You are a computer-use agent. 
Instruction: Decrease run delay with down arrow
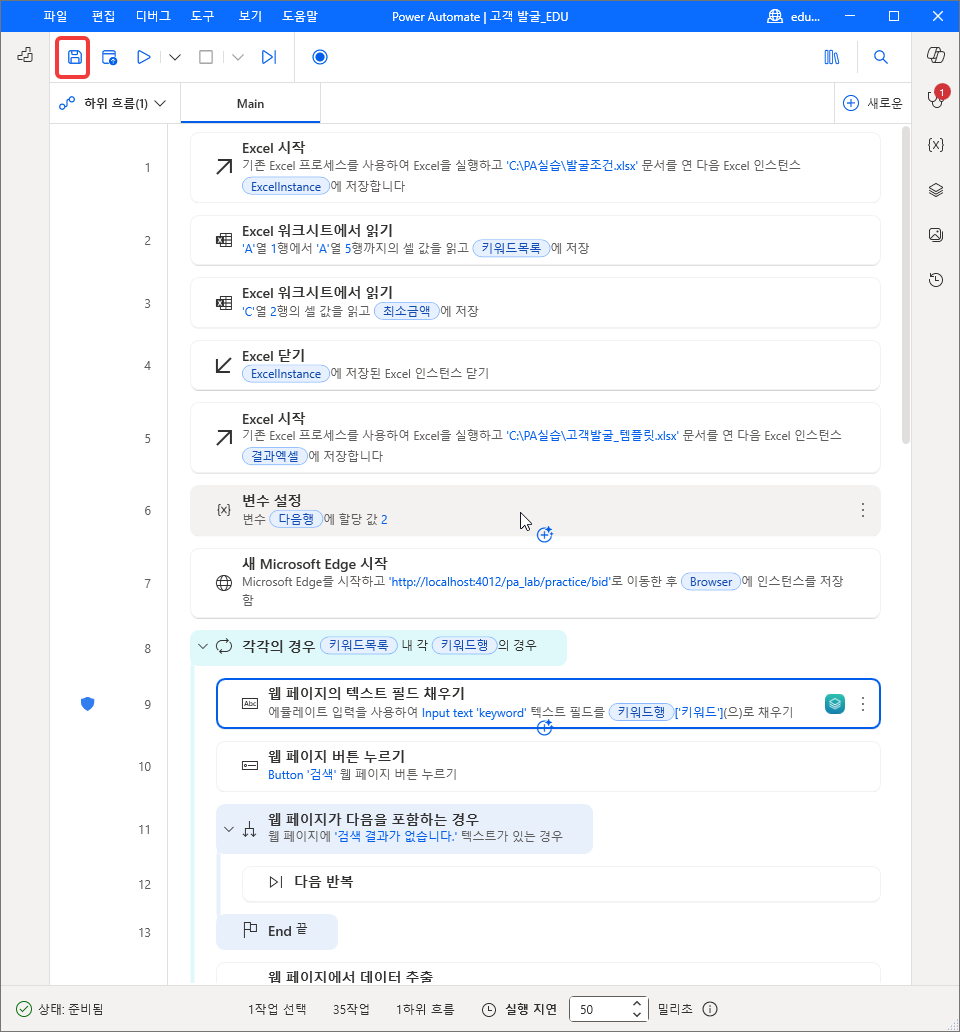637,1014
